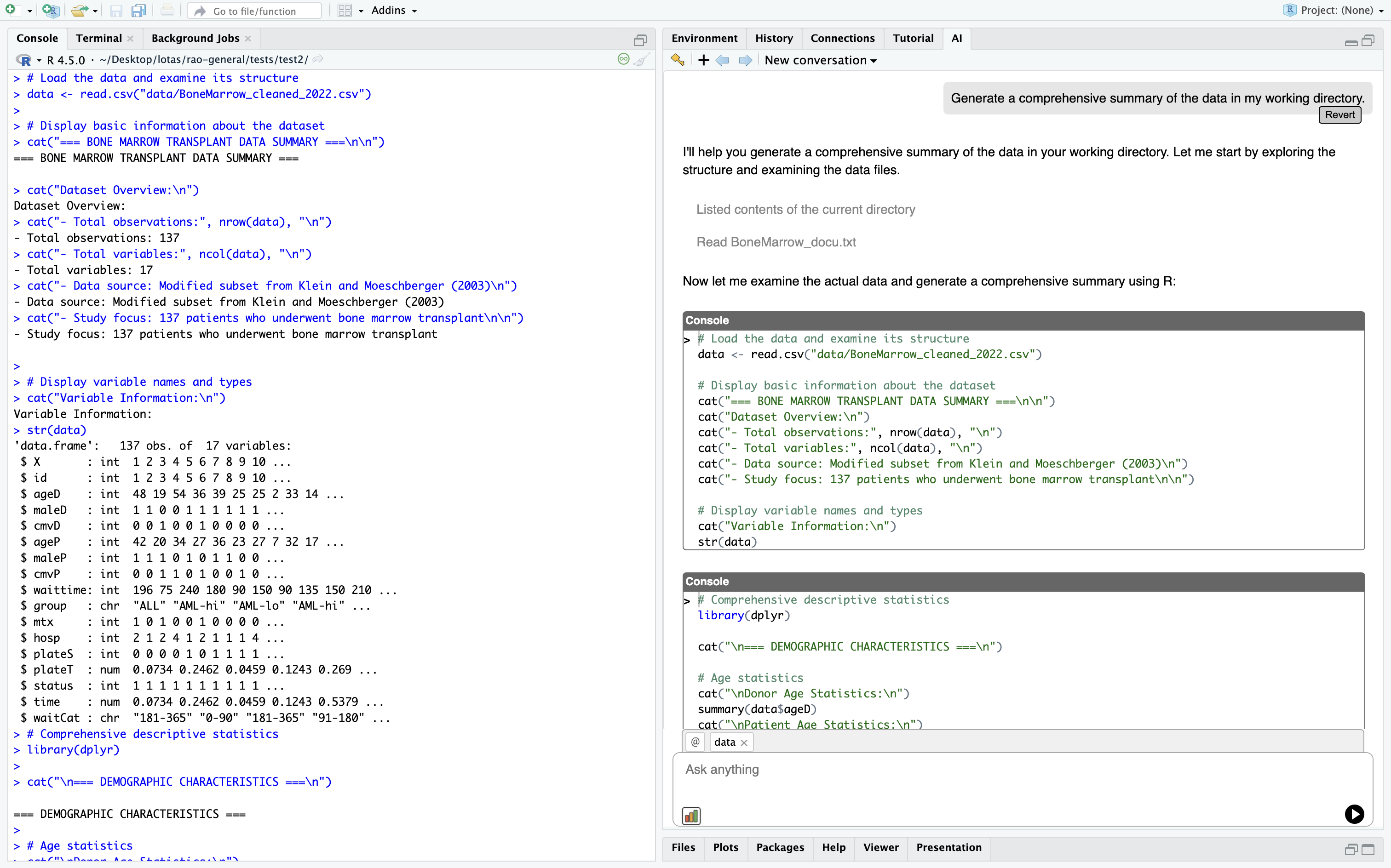Click the view working directory arrow icon
This screenshot has height=868, width=1391.
click(318, 59)
